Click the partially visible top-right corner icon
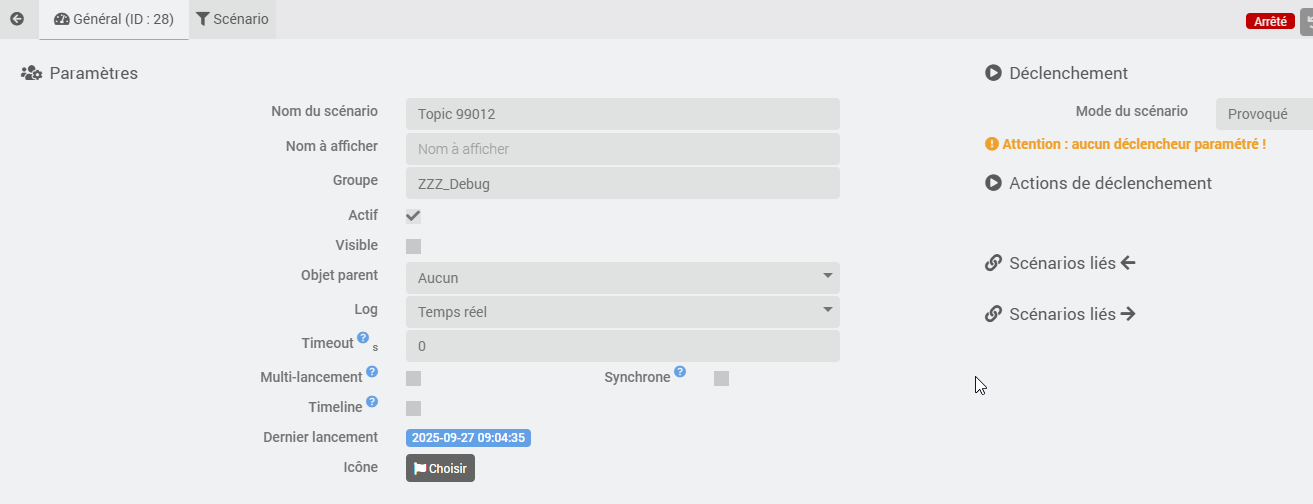 click(1306, 21)
